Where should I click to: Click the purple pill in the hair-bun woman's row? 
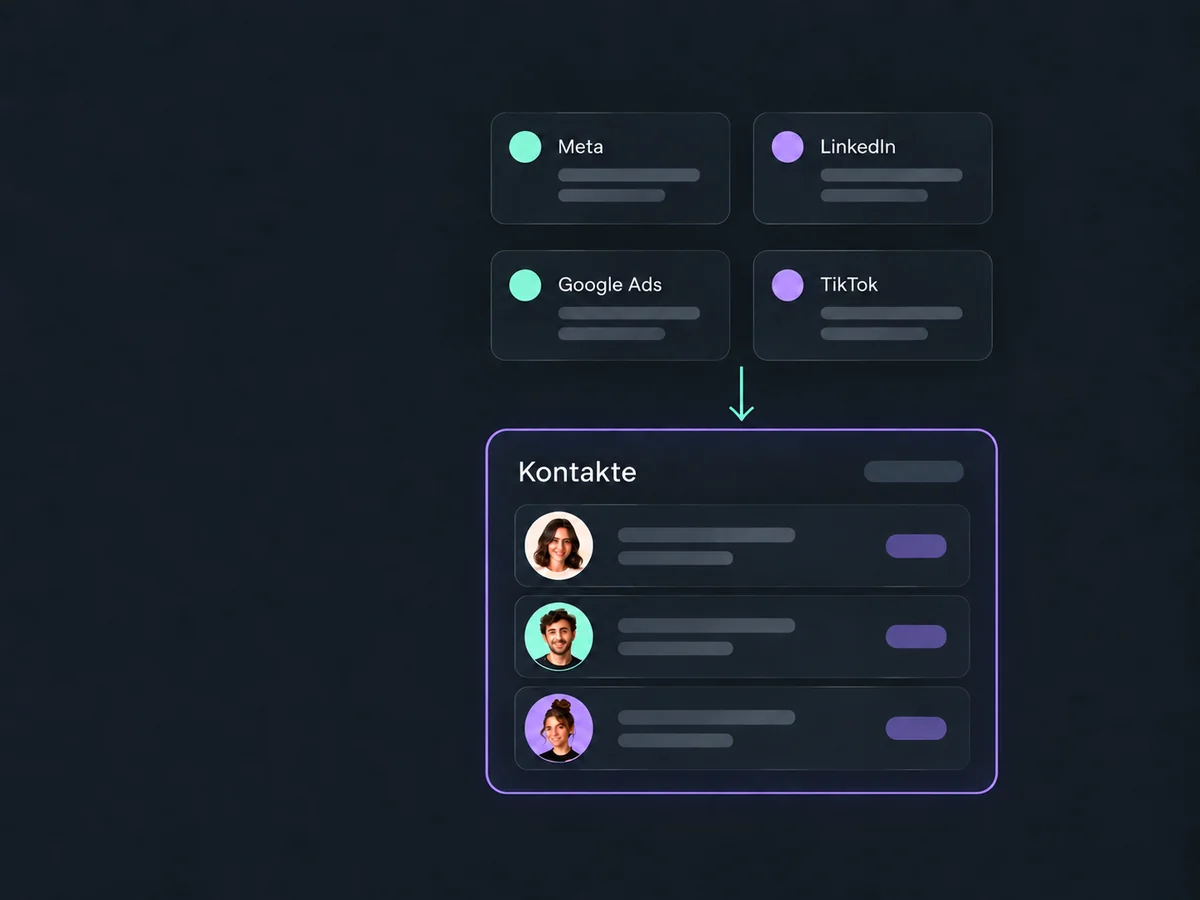[x=916, y=728]
